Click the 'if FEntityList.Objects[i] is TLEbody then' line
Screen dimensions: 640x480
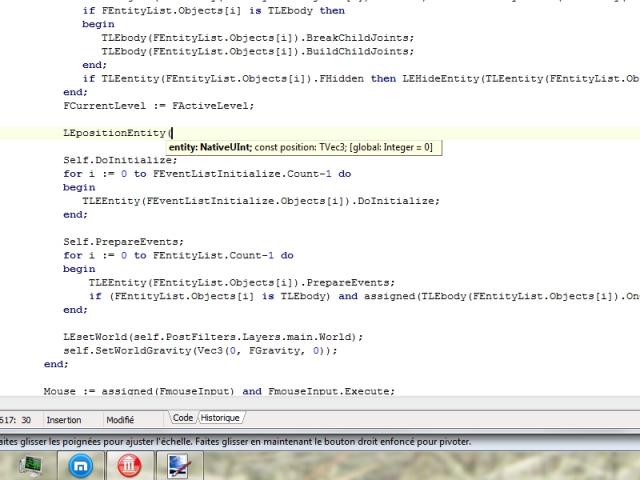coord(213,11)
